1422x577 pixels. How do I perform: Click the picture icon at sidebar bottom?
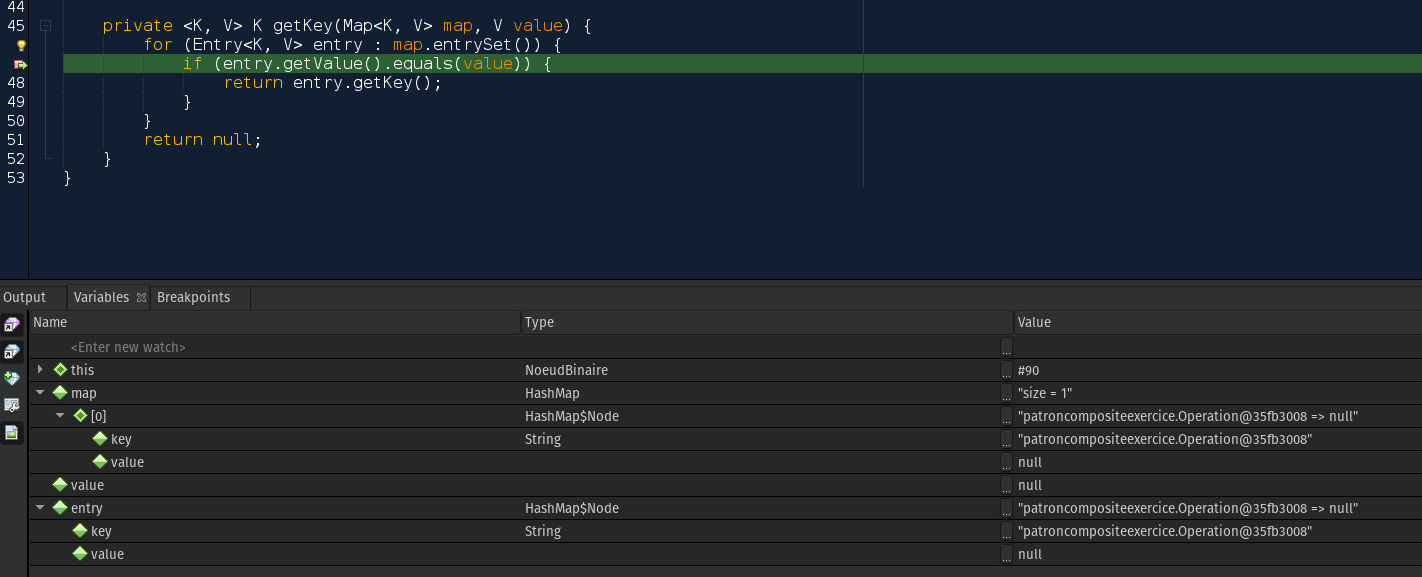pyautogui.click(x=12, y=433)
